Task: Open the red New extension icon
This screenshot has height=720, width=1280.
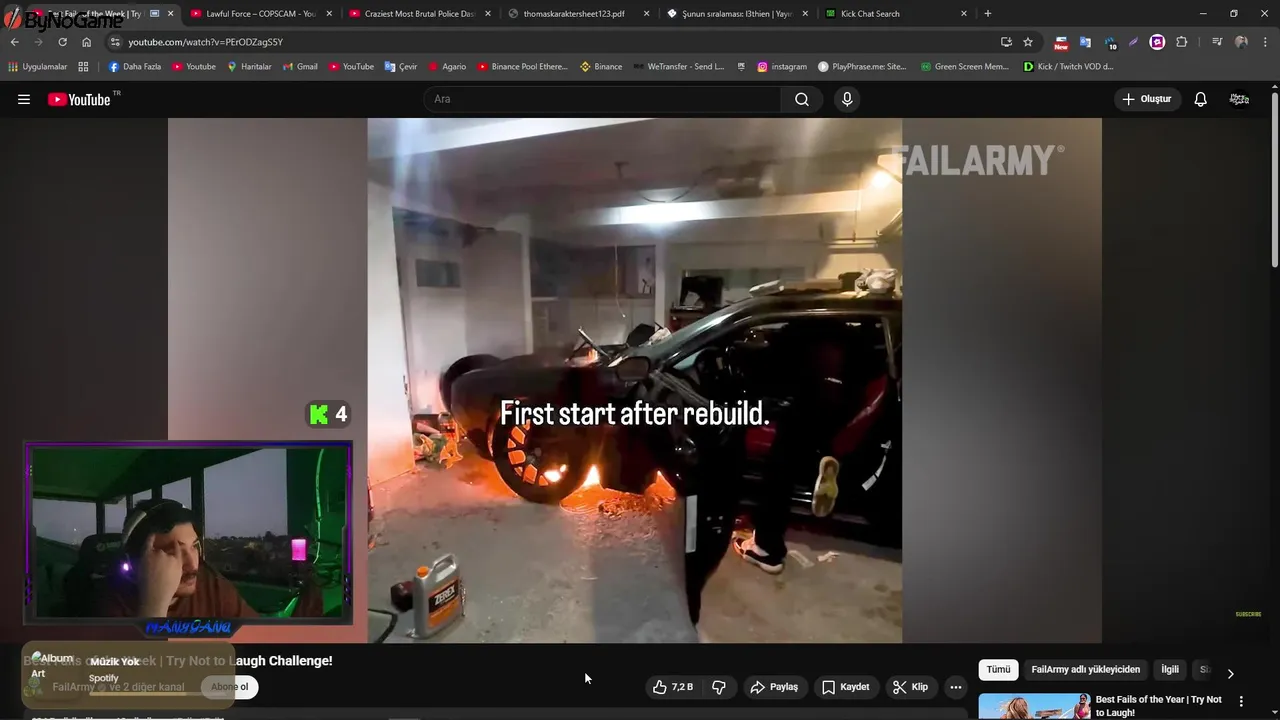Action: click(x=1061, y=42)
